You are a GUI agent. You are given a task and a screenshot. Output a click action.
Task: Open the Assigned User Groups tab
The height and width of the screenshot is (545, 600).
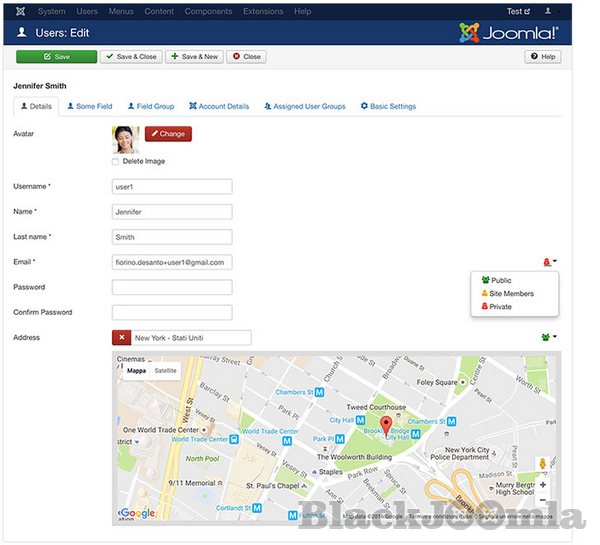pos(305,106)
